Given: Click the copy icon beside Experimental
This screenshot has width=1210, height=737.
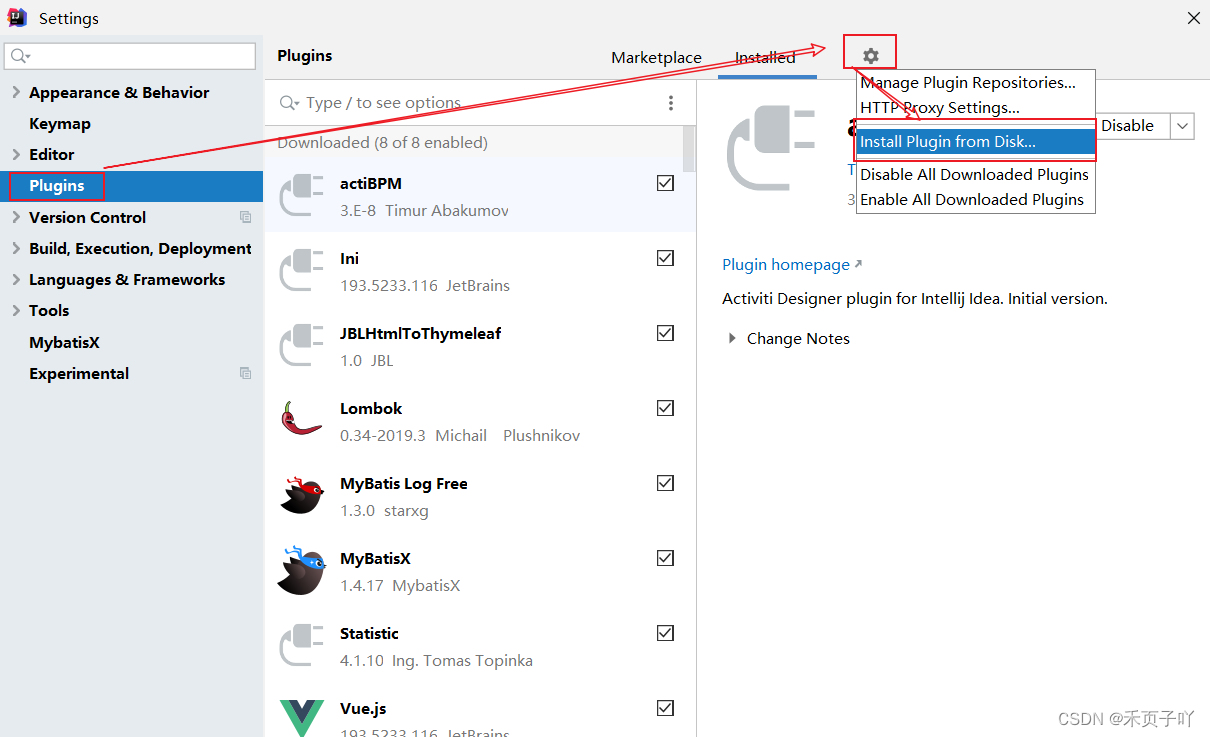Looking at the screenshot, I should [x=245, y=373].
